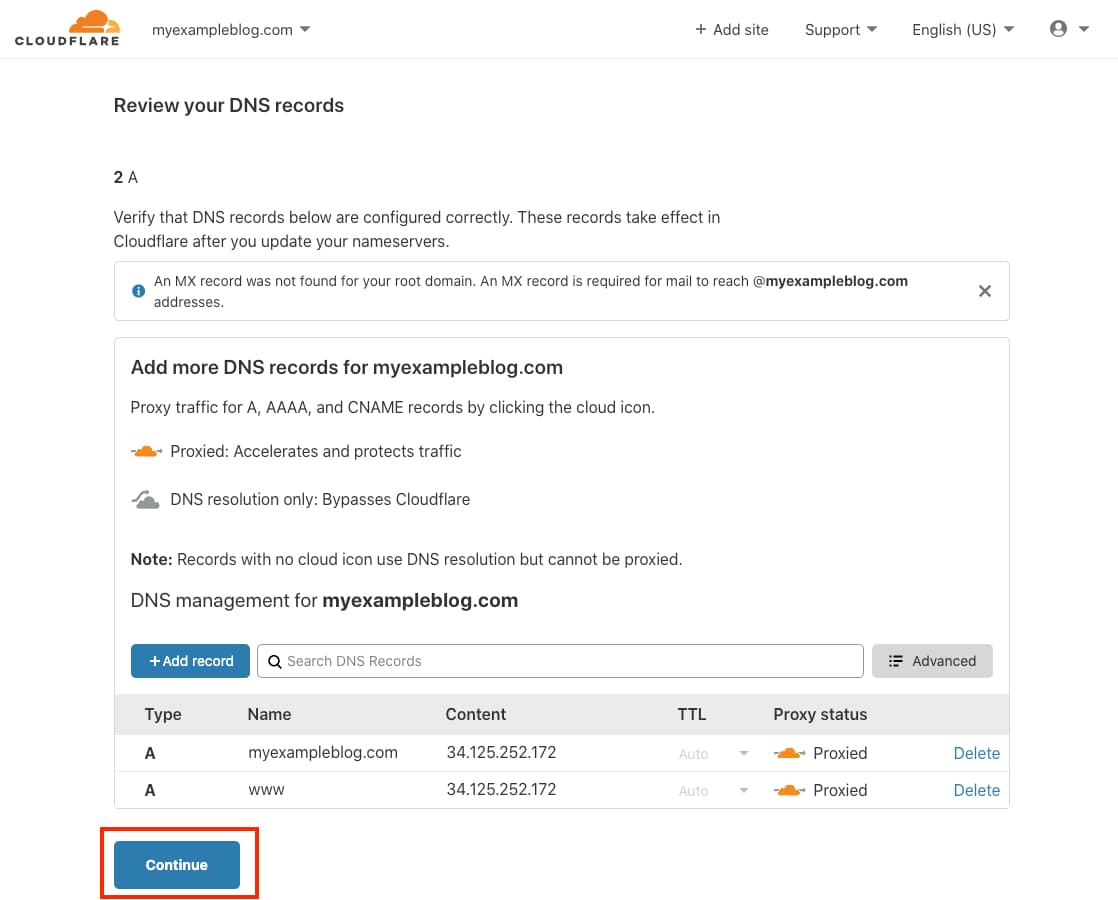The width and height of the screenshot is (1118, 900).
Task: Click the Add record button
Action: pos(190,661)
